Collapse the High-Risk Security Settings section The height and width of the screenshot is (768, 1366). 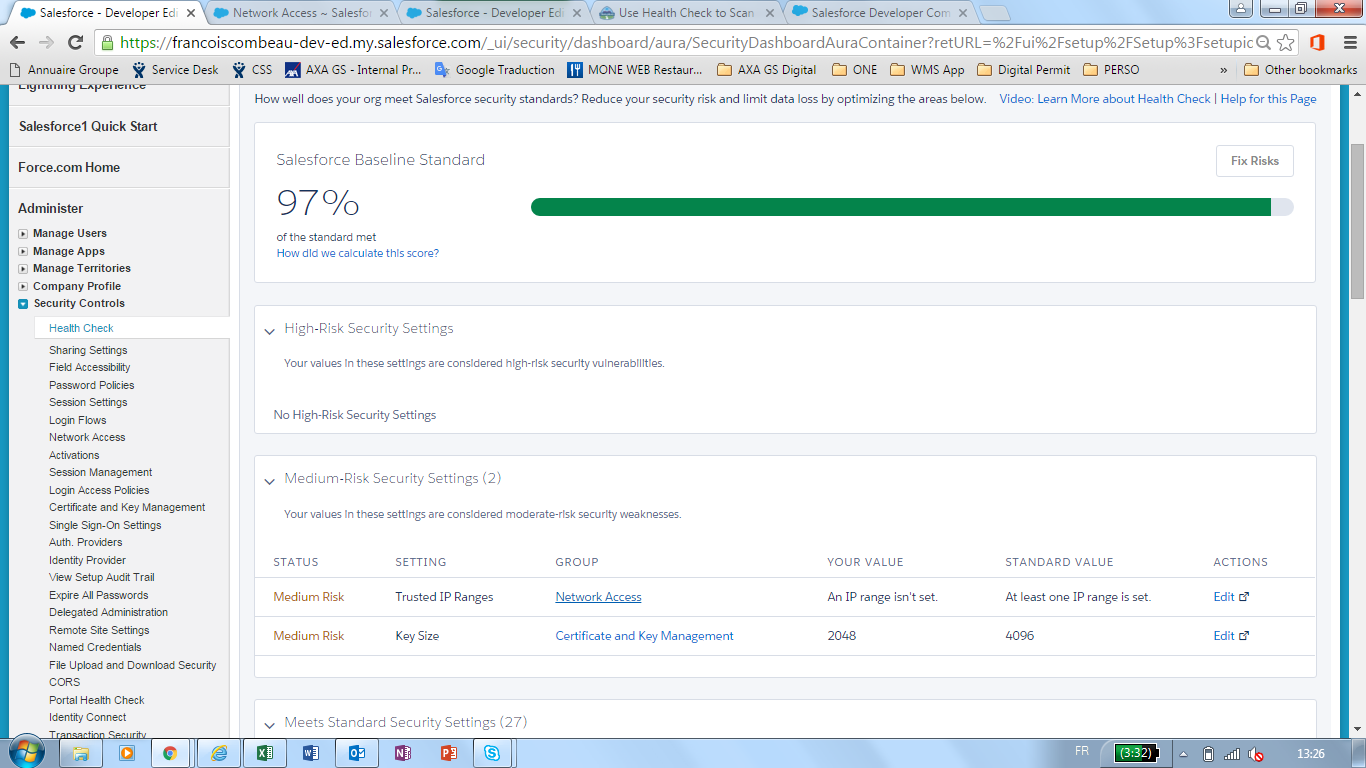268,330
